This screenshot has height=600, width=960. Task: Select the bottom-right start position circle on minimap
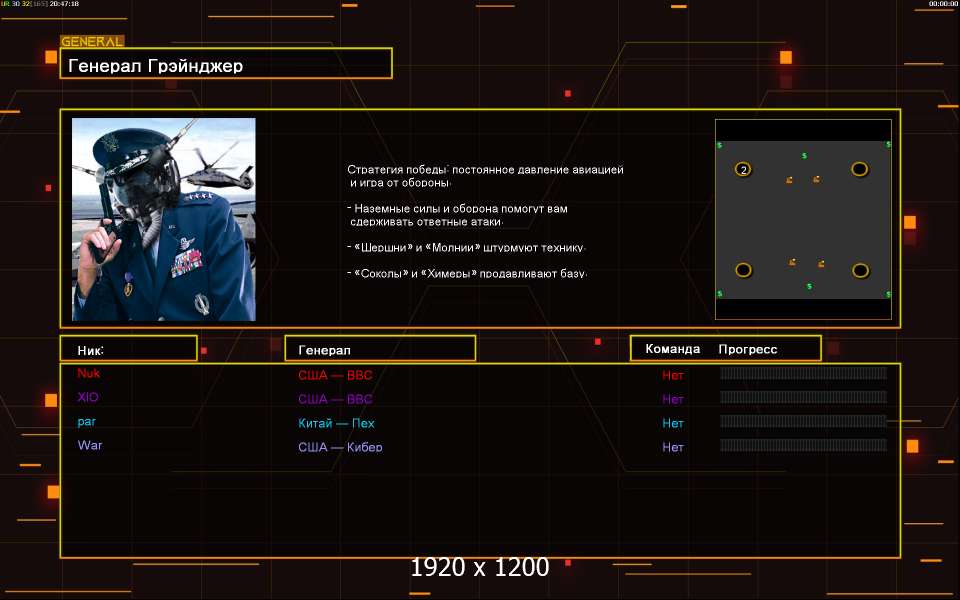(x=860, y=270)
